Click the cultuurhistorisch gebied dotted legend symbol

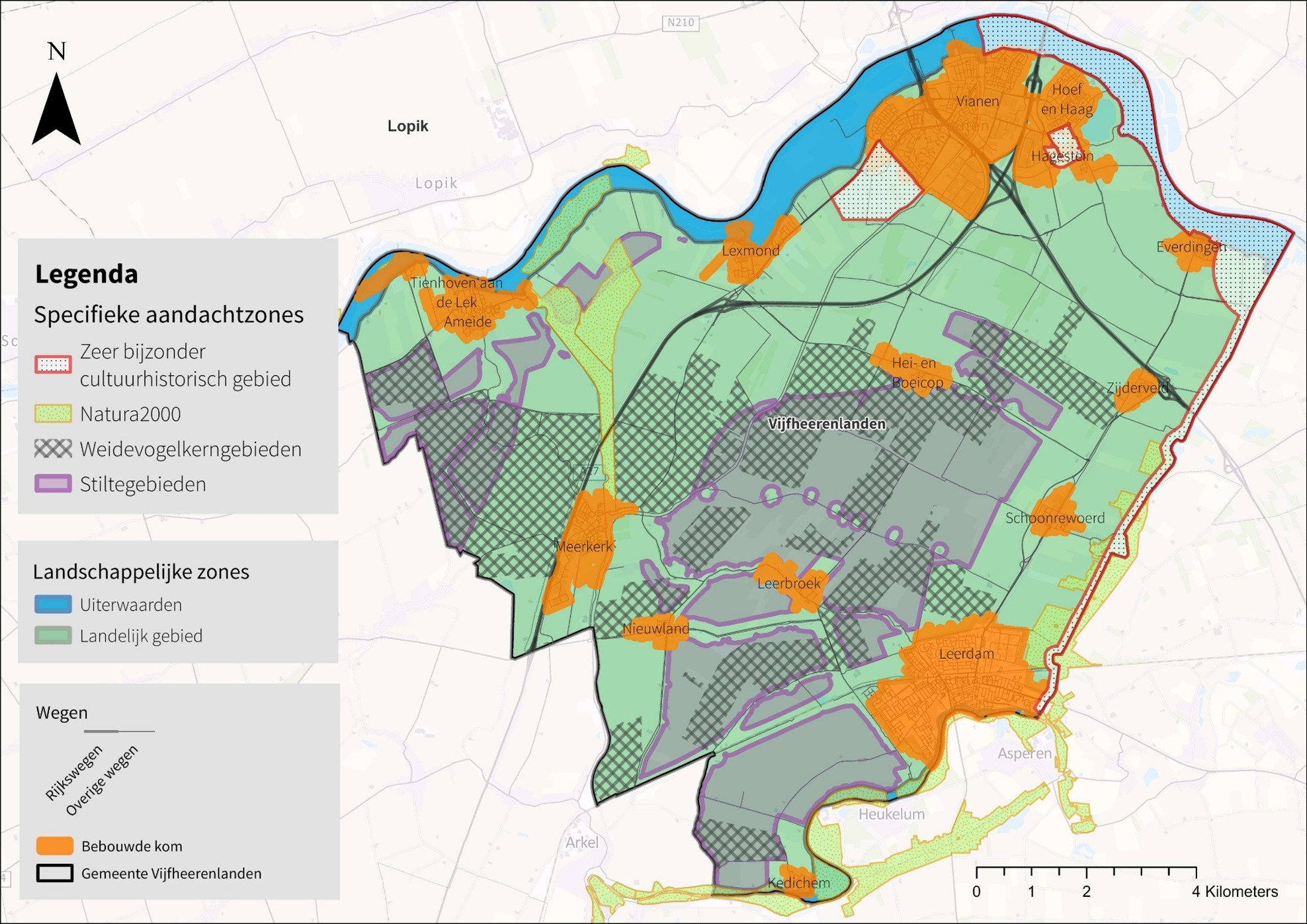point(53,364)
